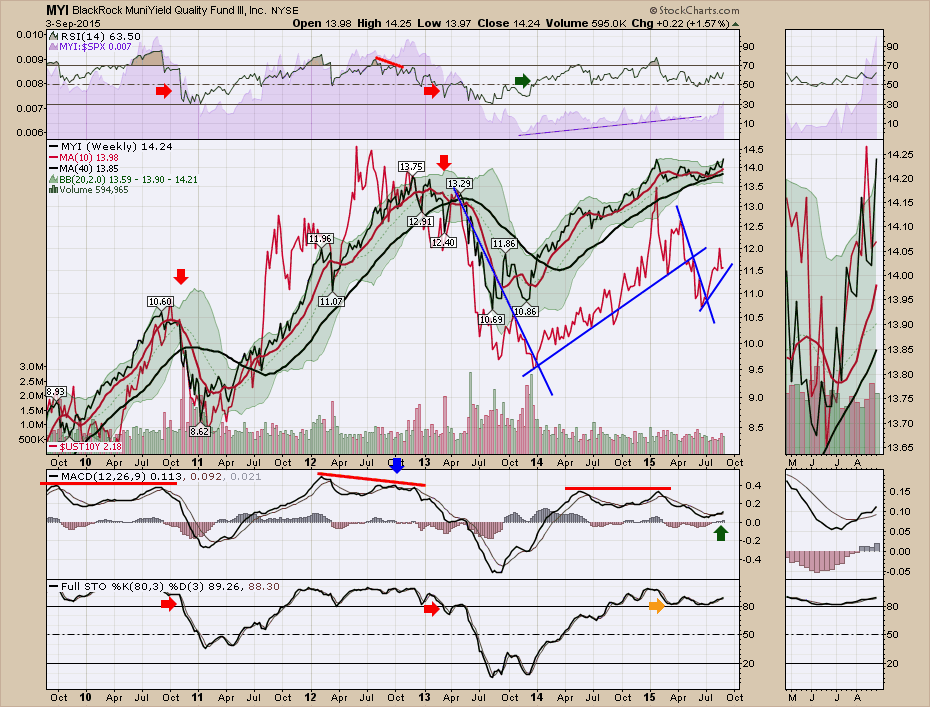Click the Volume 594,965 legend entry
Viewport: 930px width, 707px height.
click(89, 190)
